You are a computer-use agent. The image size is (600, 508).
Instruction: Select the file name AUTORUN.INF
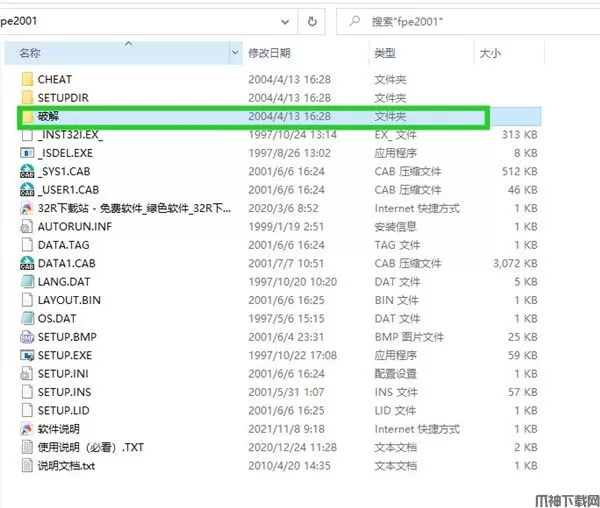75,226
